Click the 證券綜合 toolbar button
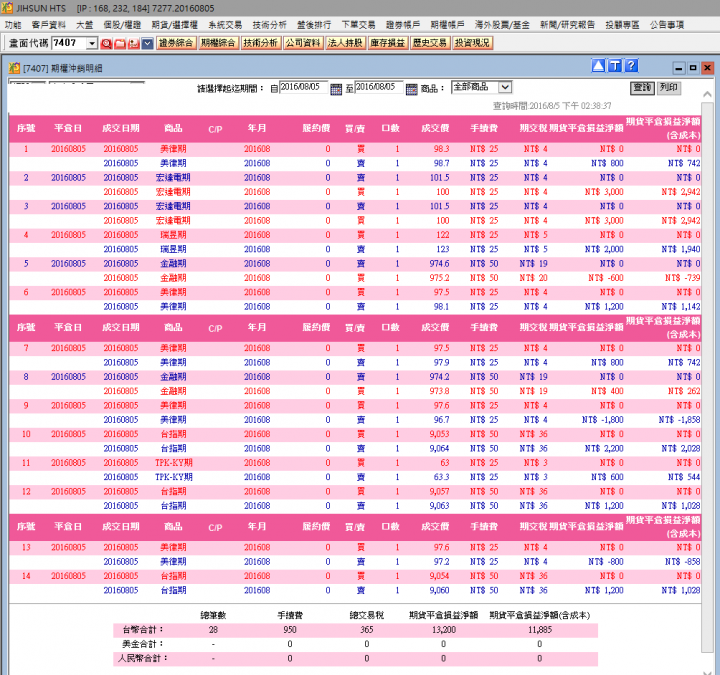This screenshot has height=675, width=720. 176,43
